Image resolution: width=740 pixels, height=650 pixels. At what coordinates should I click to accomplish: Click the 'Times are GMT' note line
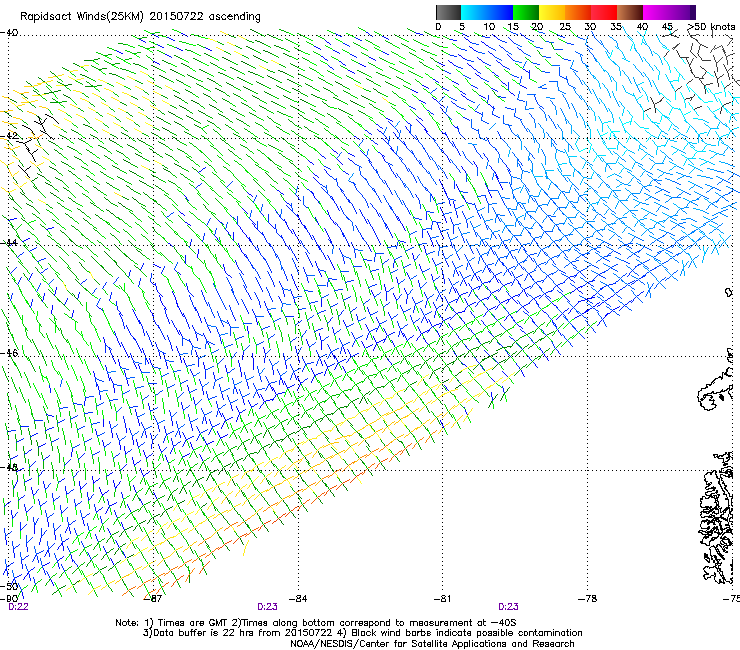(316, 623)
